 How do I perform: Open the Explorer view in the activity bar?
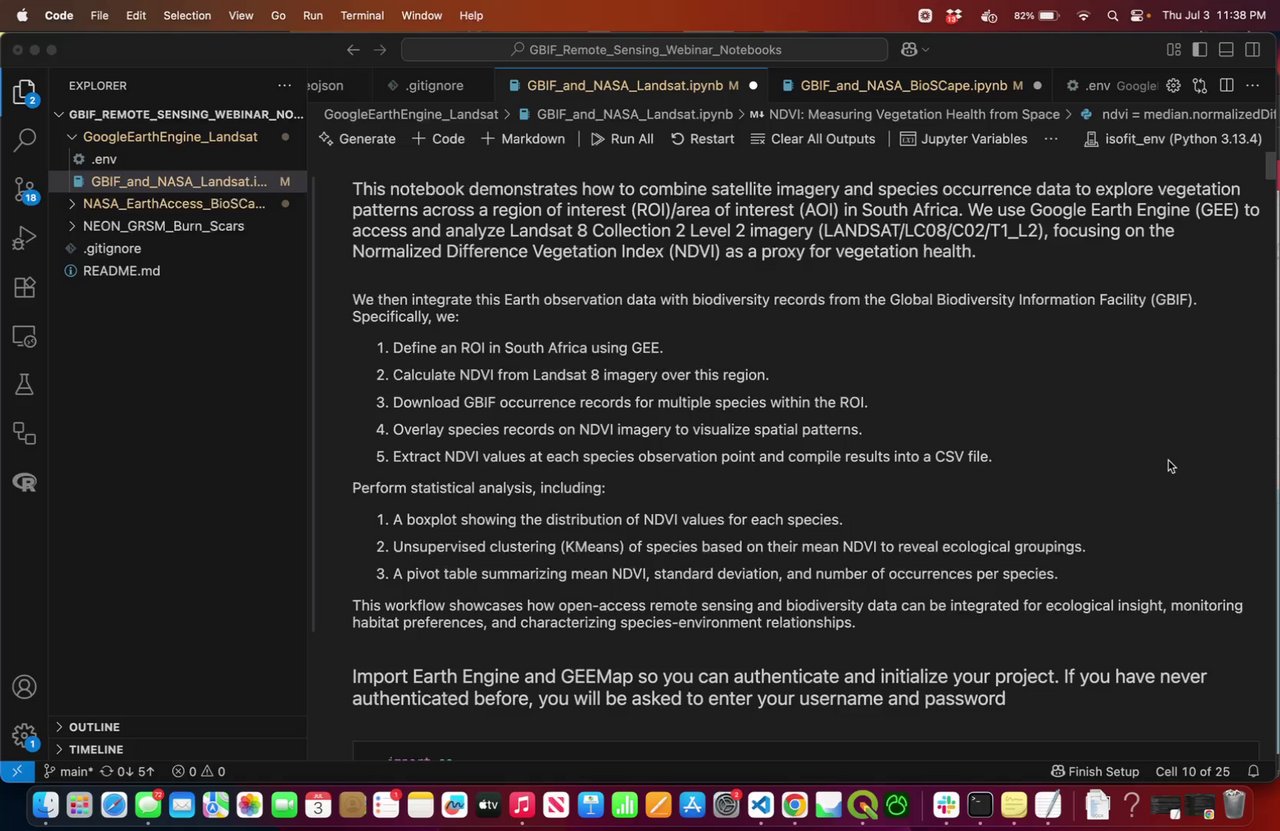pyautogui.click(x=24, y=93)
